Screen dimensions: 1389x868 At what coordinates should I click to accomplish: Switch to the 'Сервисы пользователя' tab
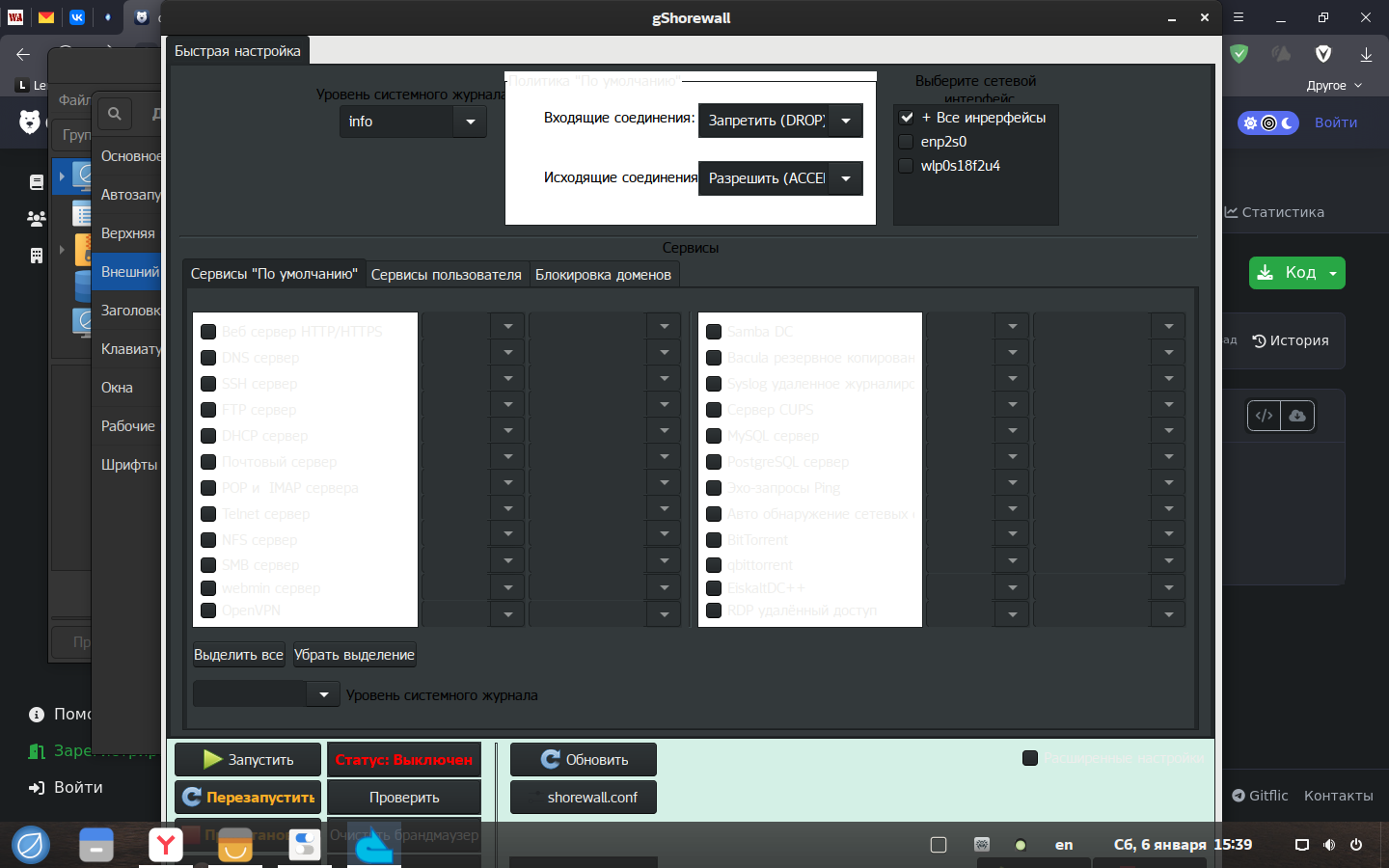click(x=447, y=275)
